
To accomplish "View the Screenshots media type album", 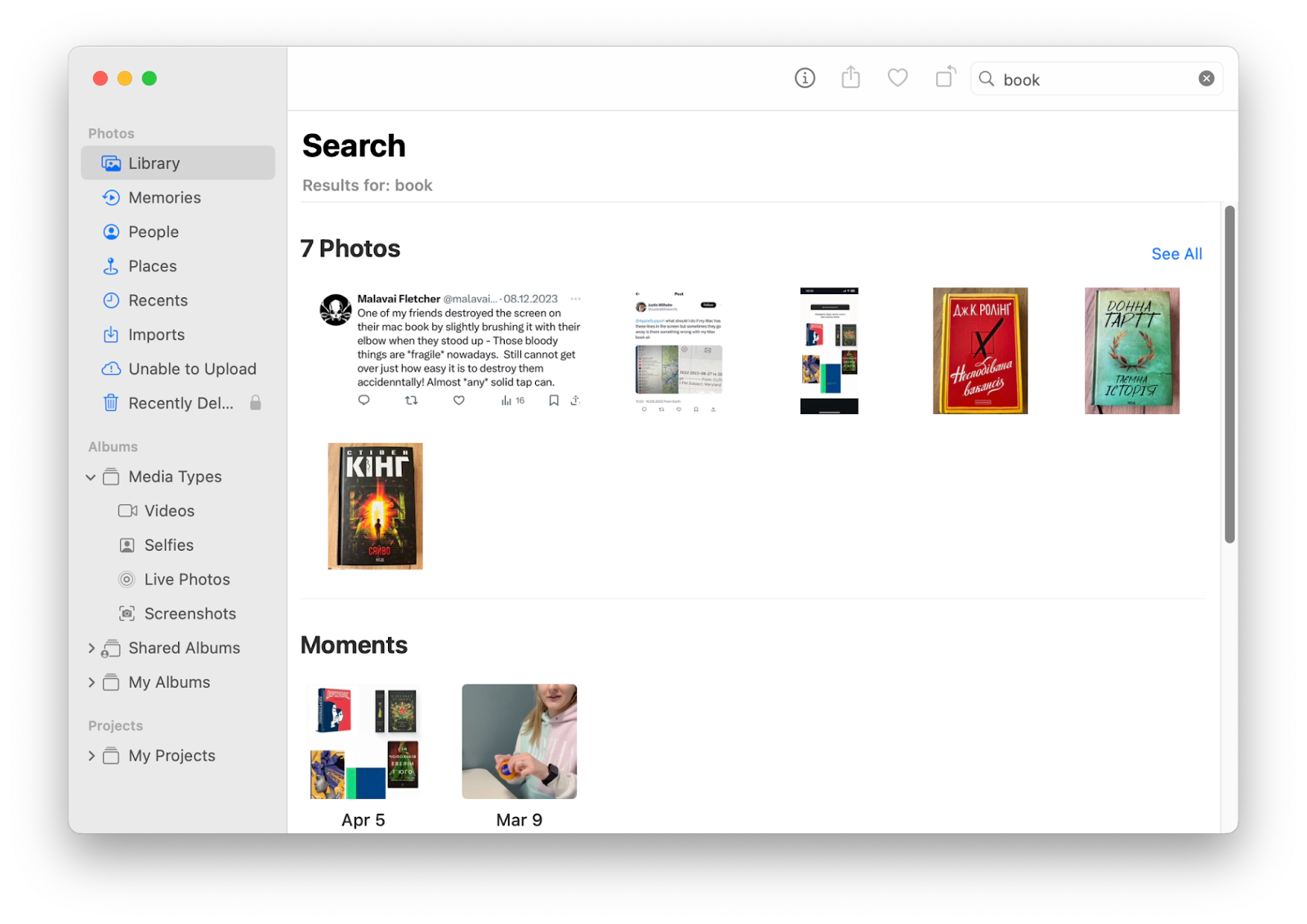I will click(x=189, y=613).
